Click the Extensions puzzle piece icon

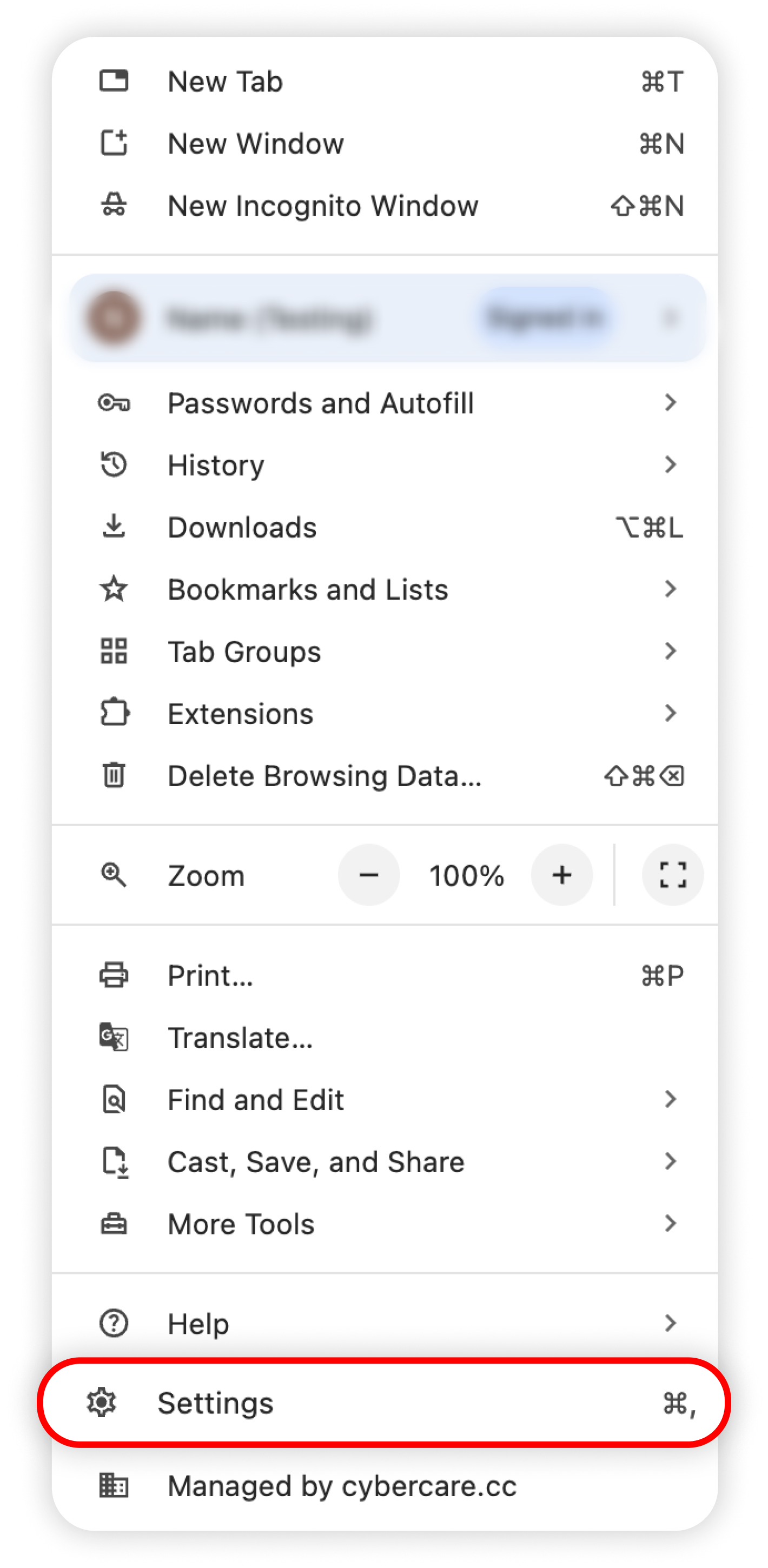(114, 713)
